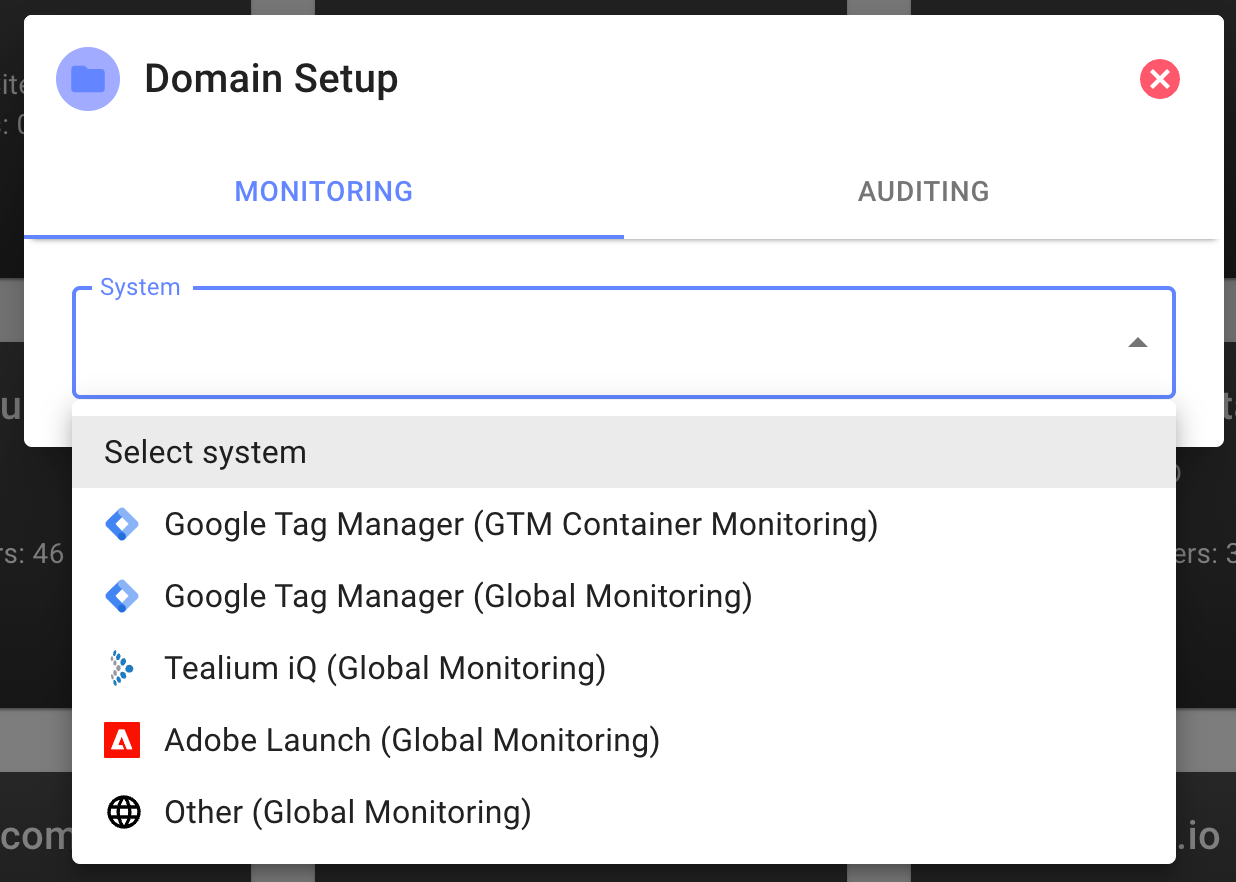The image size is (1236, 882).
Task: Pick Google Tag Manager (Global Monitoring) option
Action: 458,596
